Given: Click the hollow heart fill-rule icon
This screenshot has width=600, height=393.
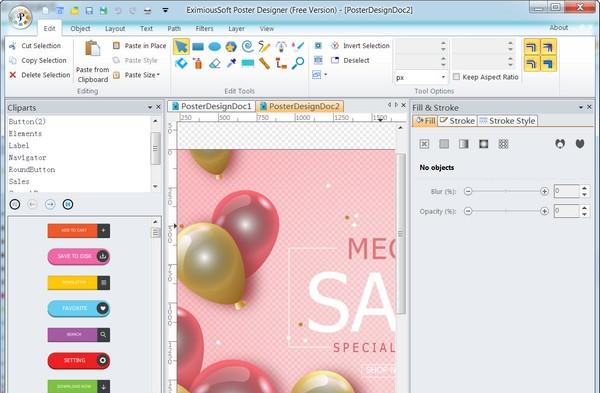Looking at the screenshot, I should [x=560, y=144].
